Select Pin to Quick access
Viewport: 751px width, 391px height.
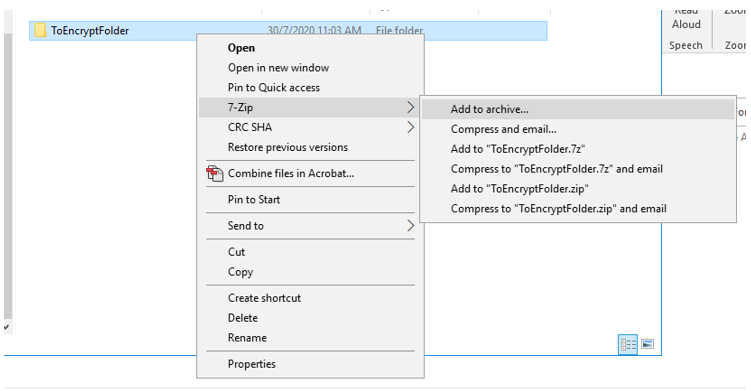[310, 88]
